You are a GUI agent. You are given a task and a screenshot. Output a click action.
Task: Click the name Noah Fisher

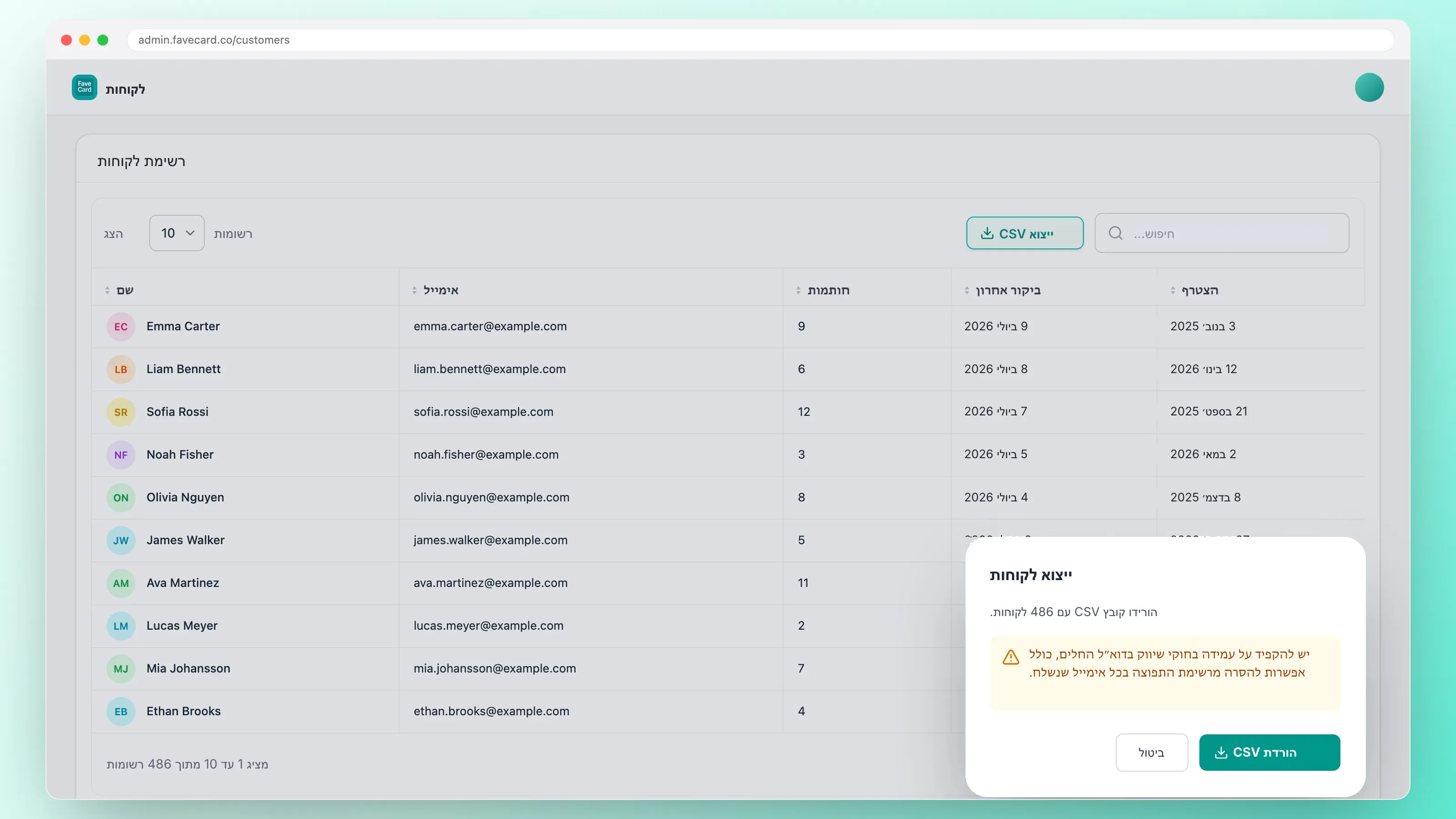tap(180, 455)
